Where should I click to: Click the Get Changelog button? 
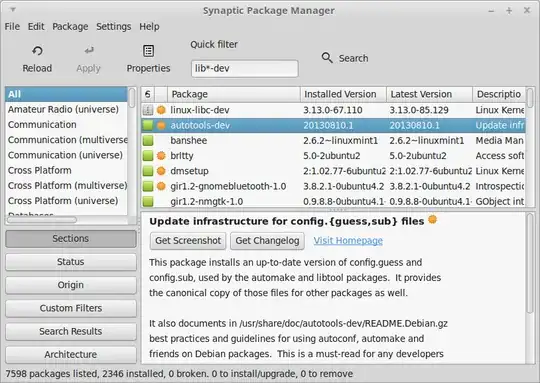pyautogui.click(x=267, y=240)
